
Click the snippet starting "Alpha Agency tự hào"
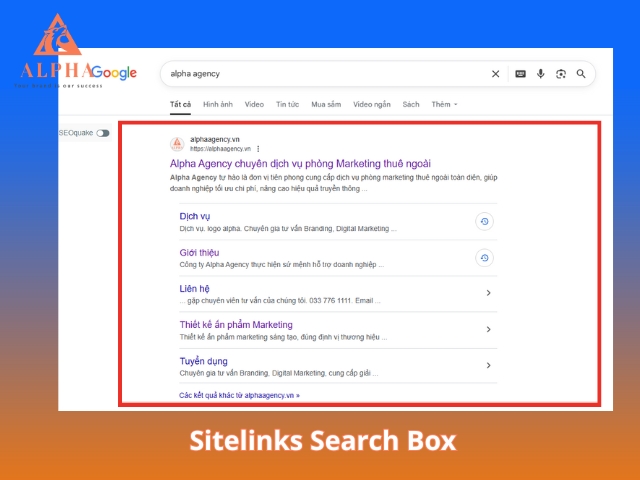click(333, 183)
